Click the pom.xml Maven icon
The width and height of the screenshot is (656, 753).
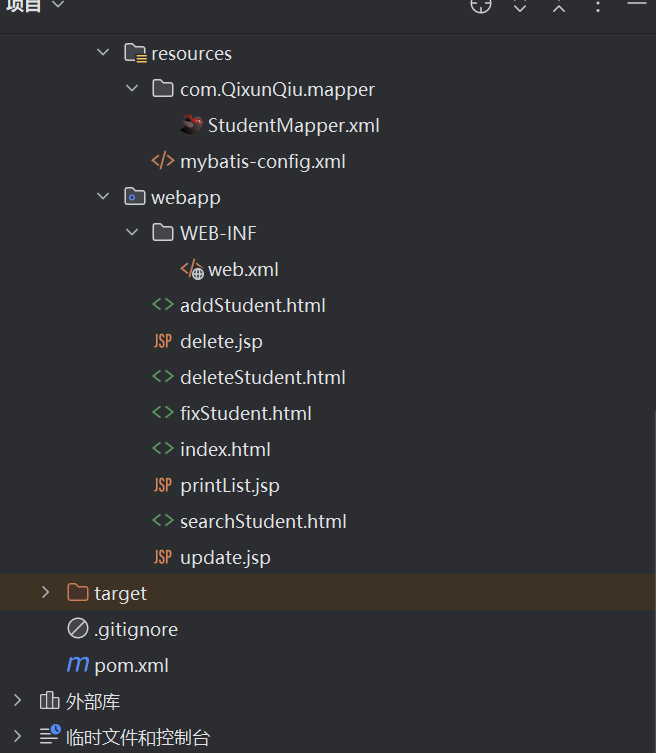77,665
